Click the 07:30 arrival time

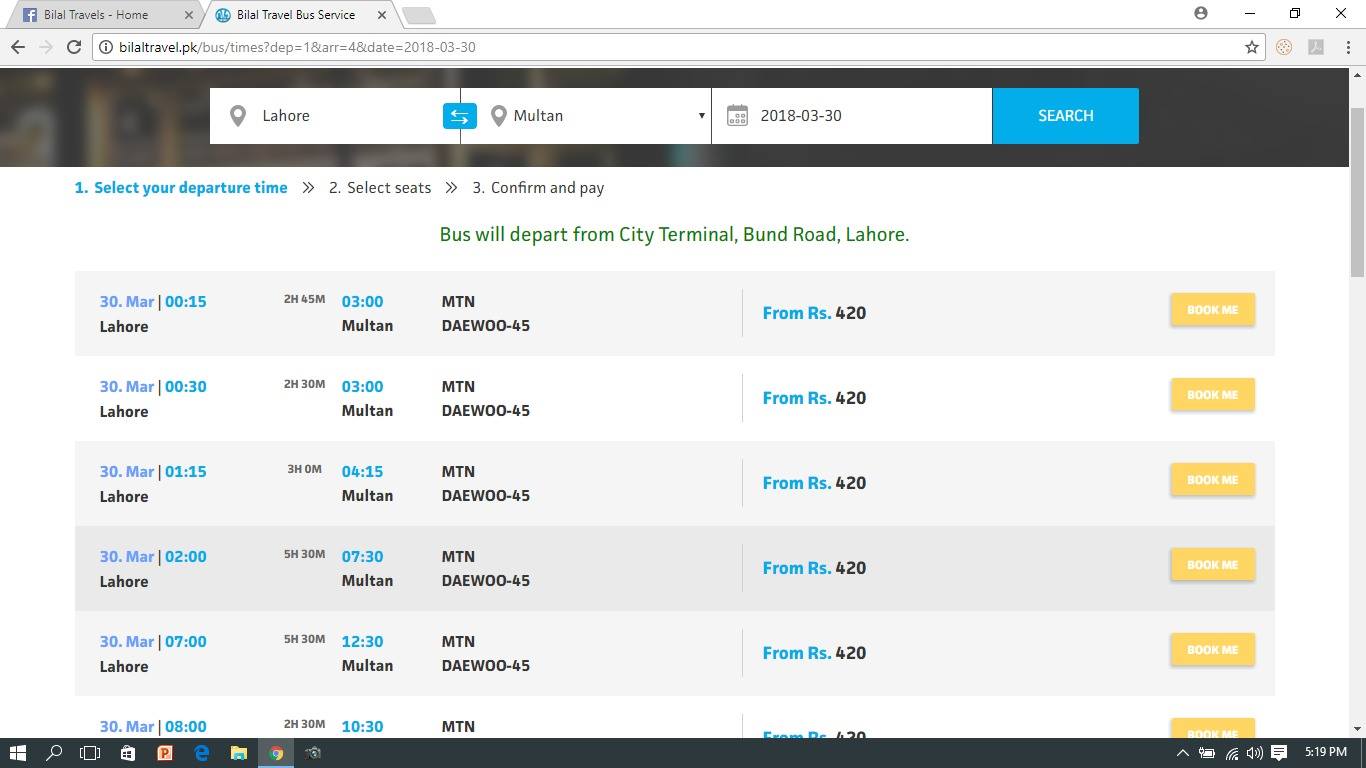pyautogui.click(x=362, y=557)
